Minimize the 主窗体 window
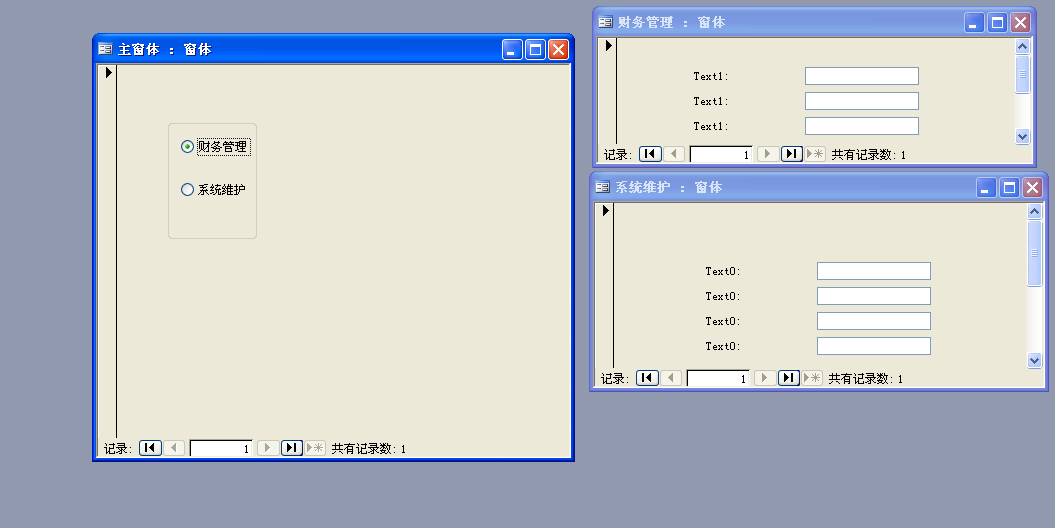Viewport: 1055px width, 528px height. coord(512,49)
